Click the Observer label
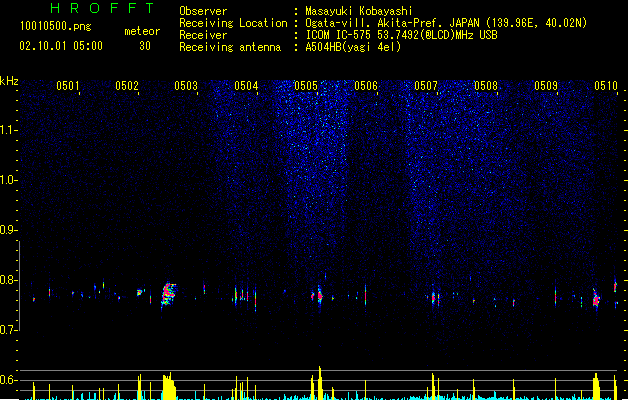This screenshot has width=629, height=400. click(203, 11)
